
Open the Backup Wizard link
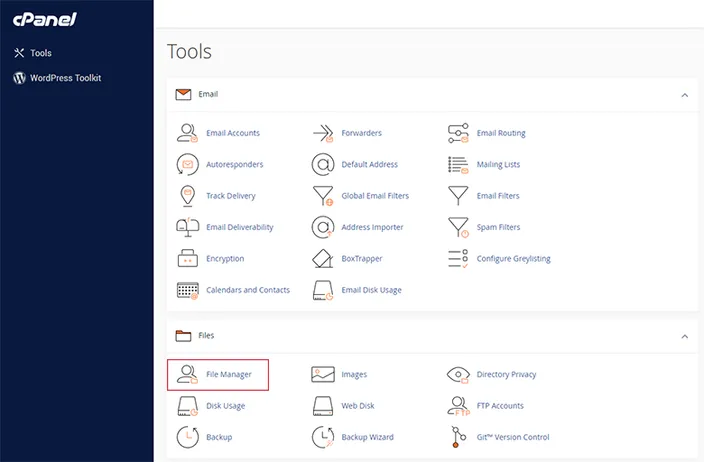click(367, 437)
